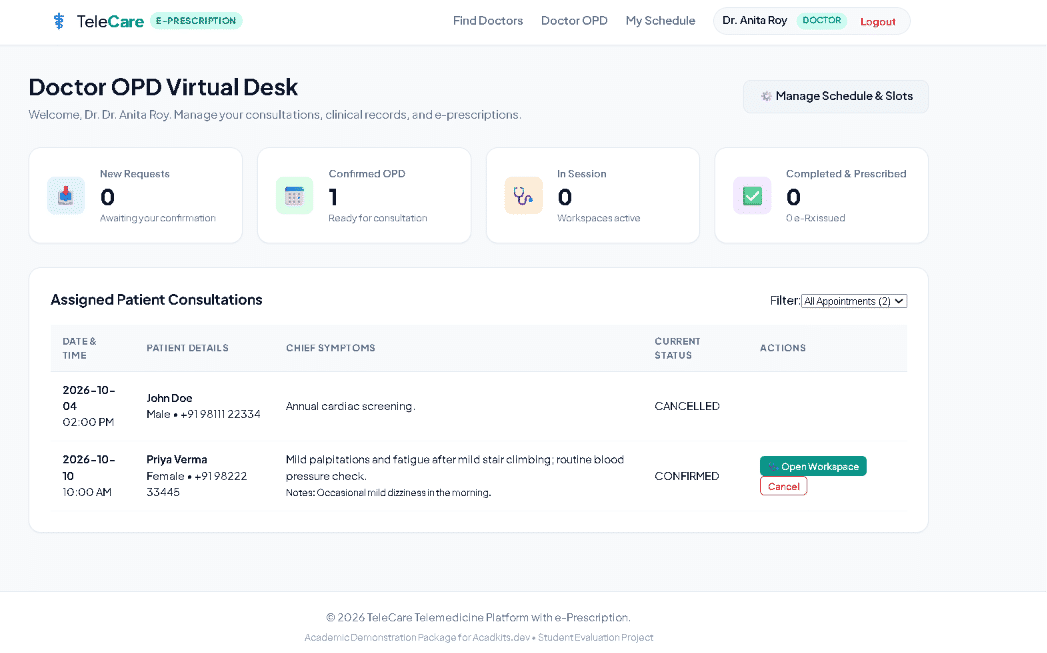This screenshot has width=1047, height=653.
Task: Click the DOCTOR role badge
Action: tap(821, 21)
